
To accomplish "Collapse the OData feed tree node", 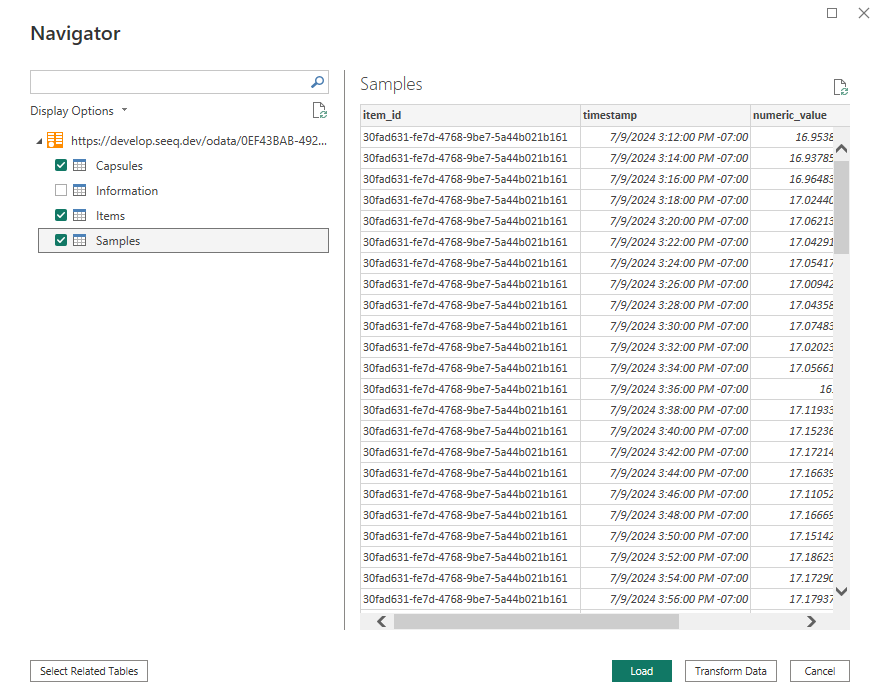I will pyautogui.click(x=38, y=139).
